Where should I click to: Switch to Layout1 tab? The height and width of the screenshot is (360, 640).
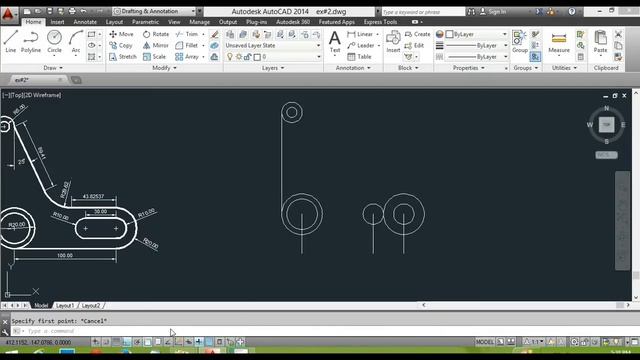[x=65, y=305]
